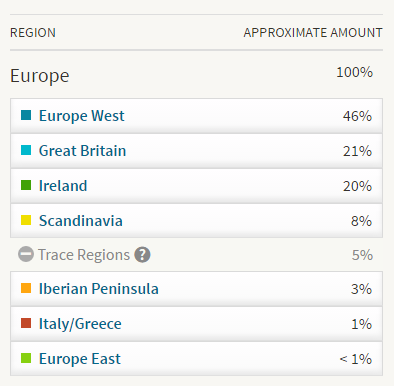Click the Trace Regions label
This screenshot has width=394, height=386.
coord(84,255)
